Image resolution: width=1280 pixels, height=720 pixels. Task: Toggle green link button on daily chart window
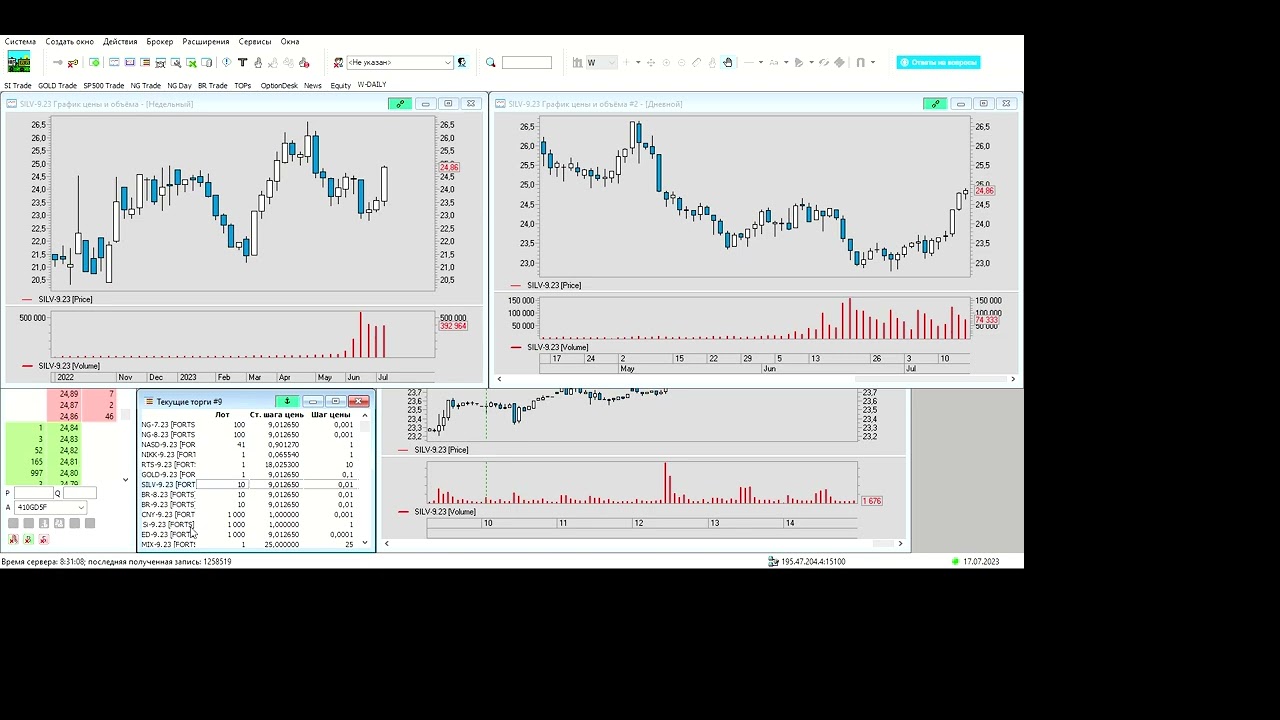point(935,104)
